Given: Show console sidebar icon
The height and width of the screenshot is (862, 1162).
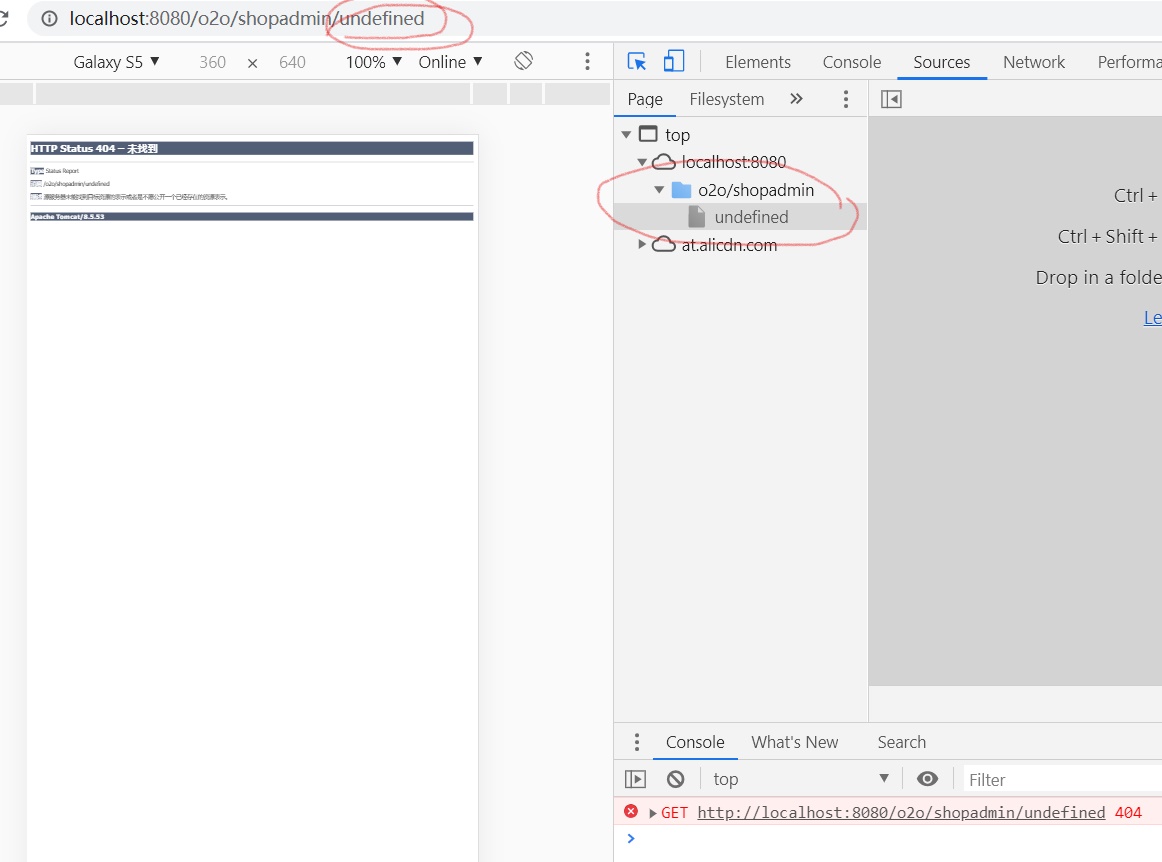Looking at the screenshot, I should click(x=635, y=779).
